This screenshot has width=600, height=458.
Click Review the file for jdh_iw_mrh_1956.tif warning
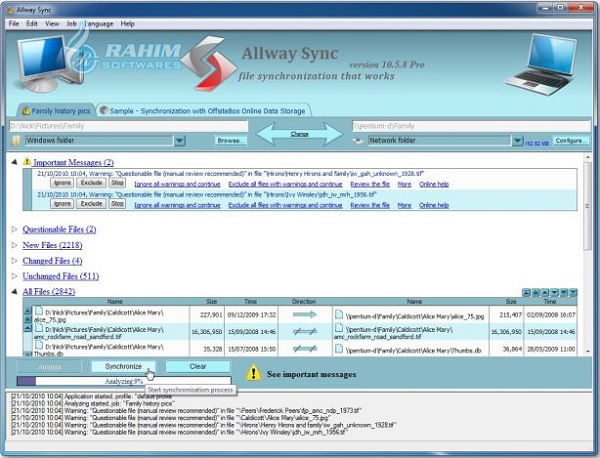pyautogui.click(x=370, y=205)
